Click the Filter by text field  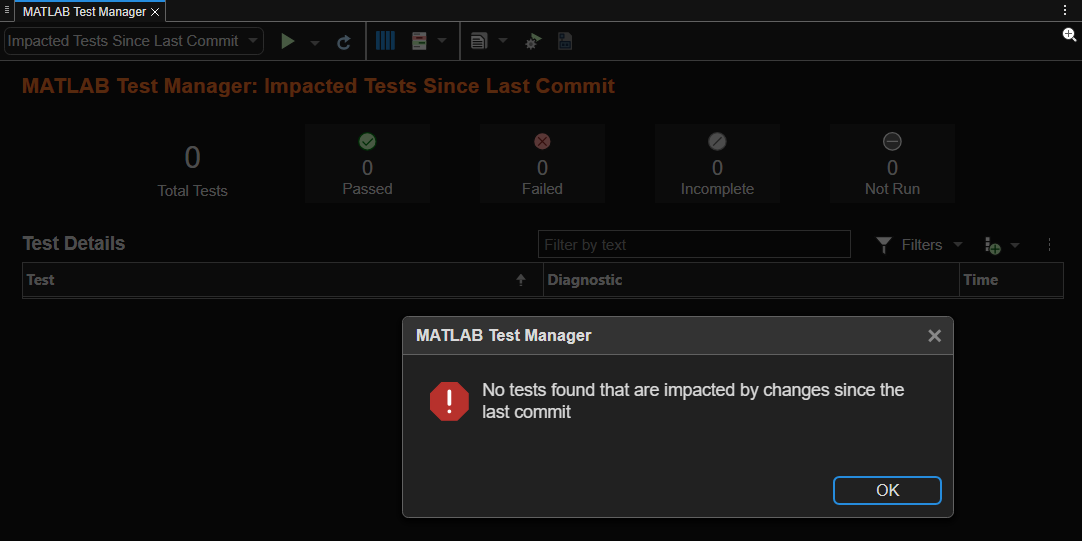tap(694, 245)
